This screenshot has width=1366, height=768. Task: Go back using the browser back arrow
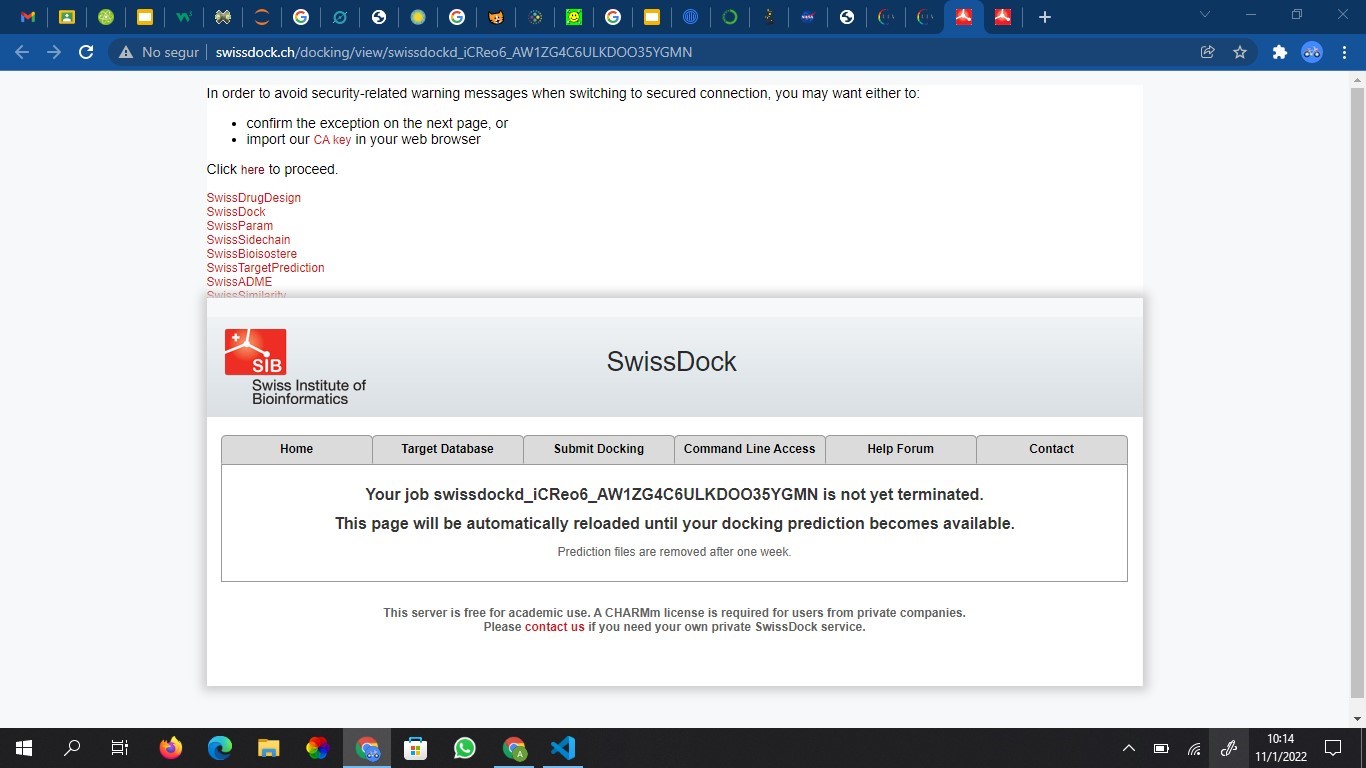(22, 52)
